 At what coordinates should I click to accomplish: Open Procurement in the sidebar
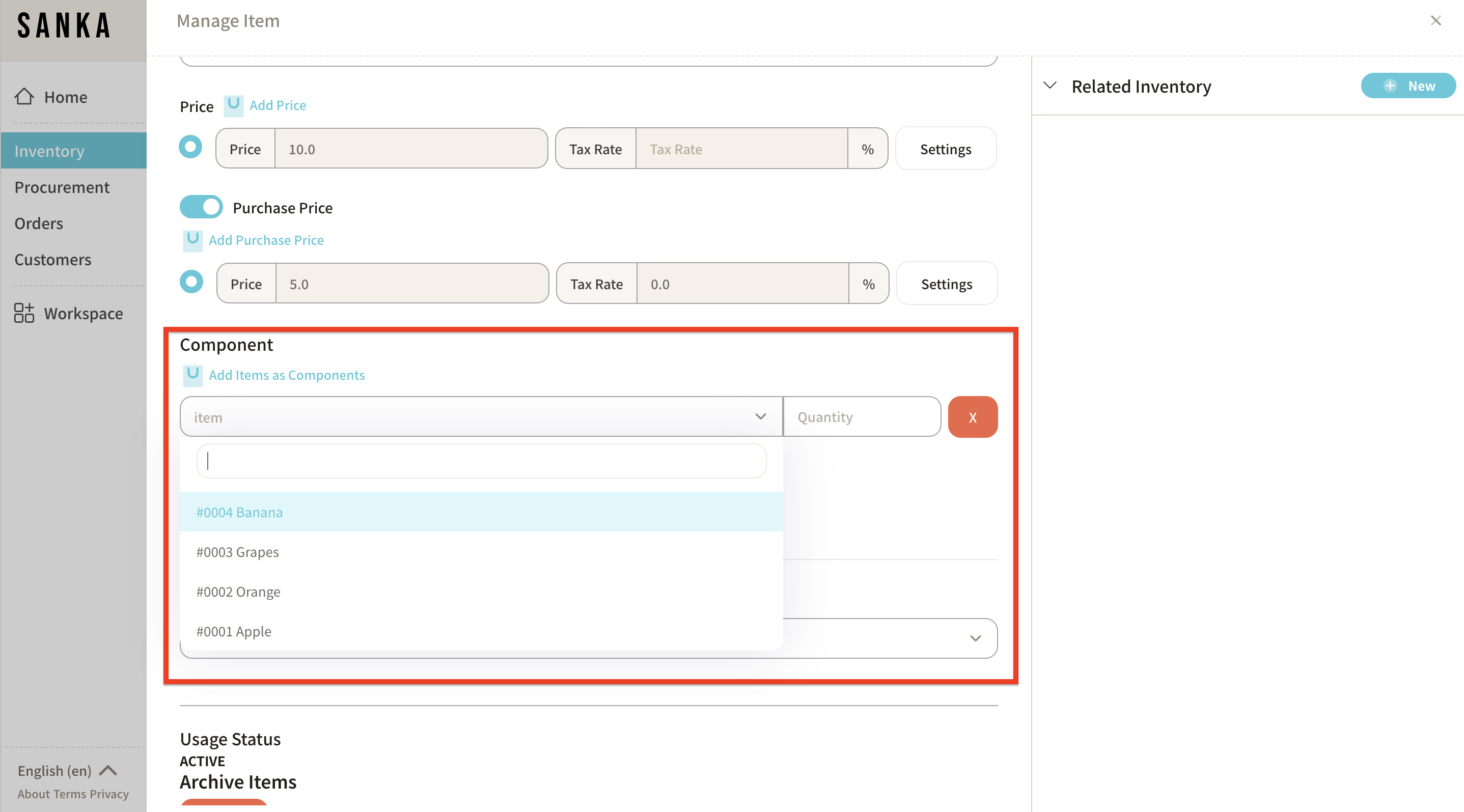[62, 187]
